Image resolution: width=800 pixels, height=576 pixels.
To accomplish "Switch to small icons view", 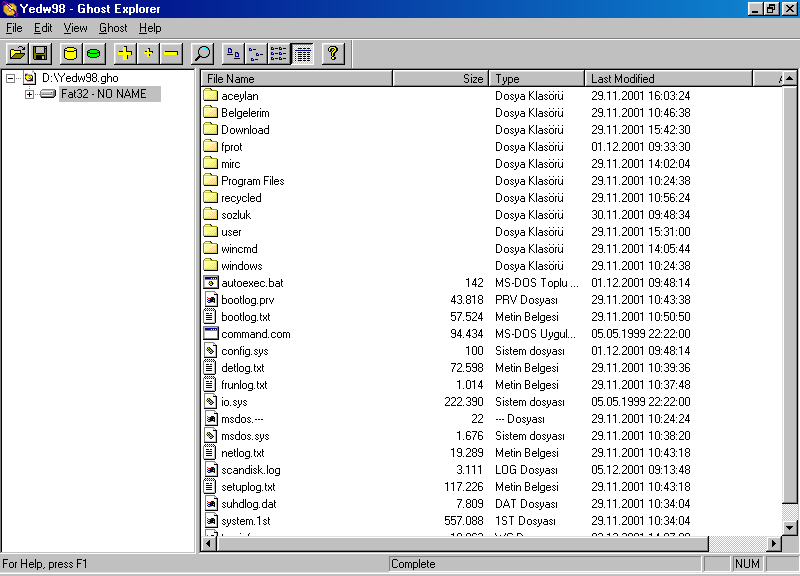I will click(256, 54).
